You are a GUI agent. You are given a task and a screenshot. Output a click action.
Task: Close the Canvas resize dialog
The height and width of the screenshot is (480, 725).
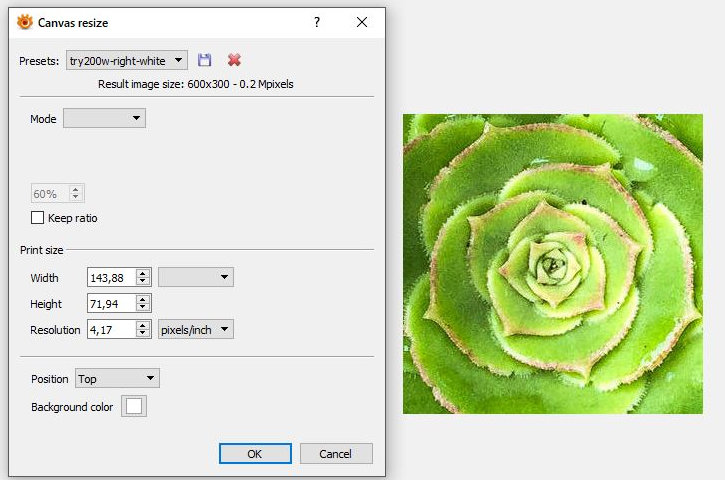pos(362,22)
